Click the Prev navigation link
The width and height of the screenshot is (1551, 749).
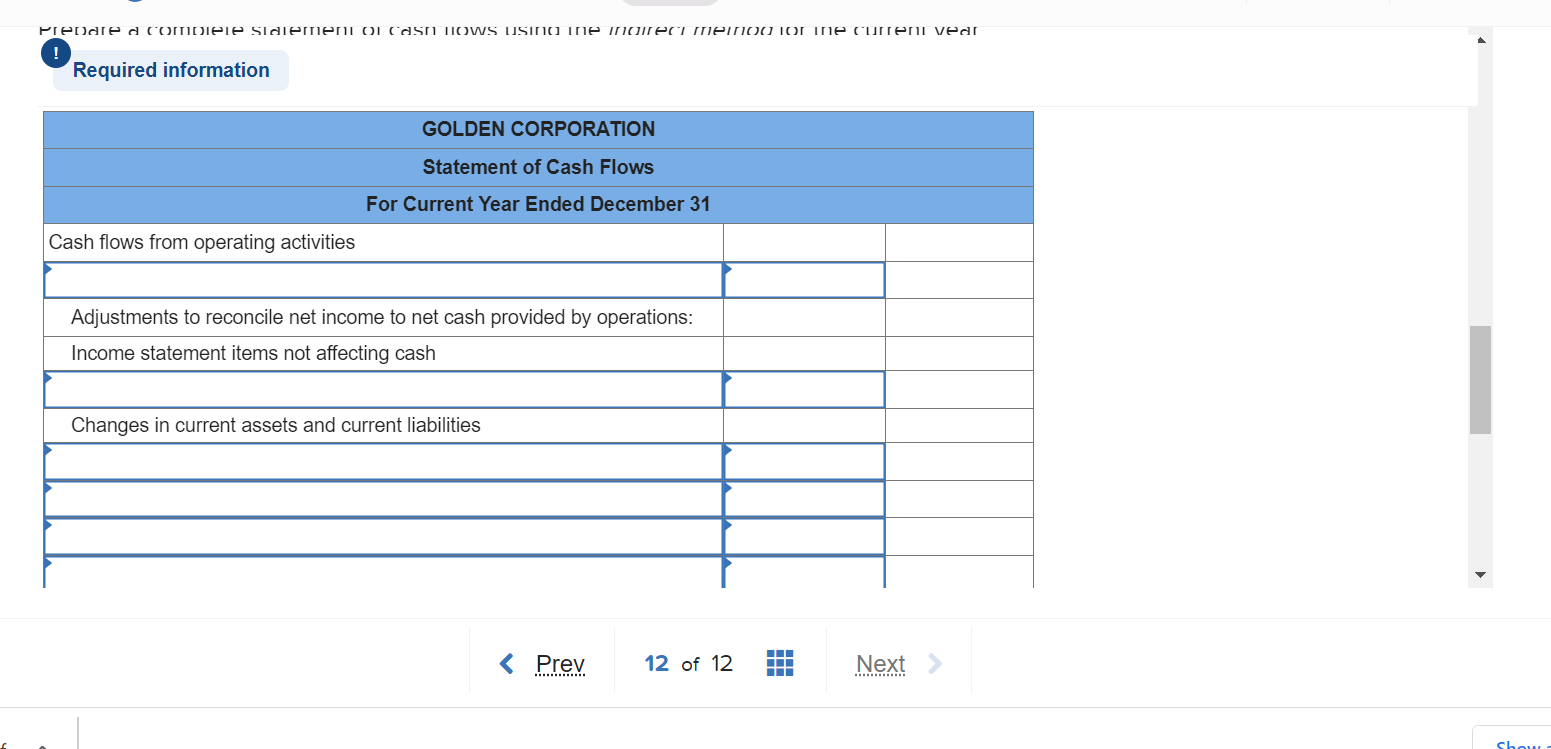coord(559,663)
